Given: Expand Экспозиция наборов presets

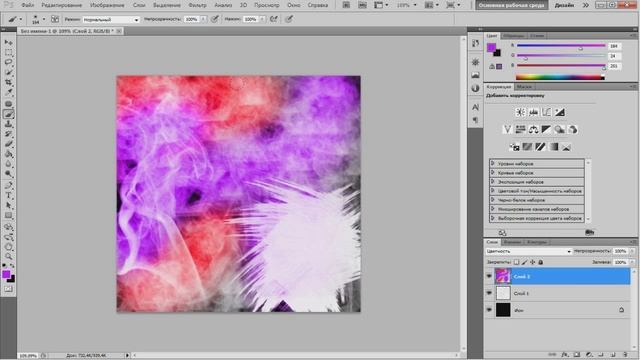Looking at the screenshot, I should [492, 182].
